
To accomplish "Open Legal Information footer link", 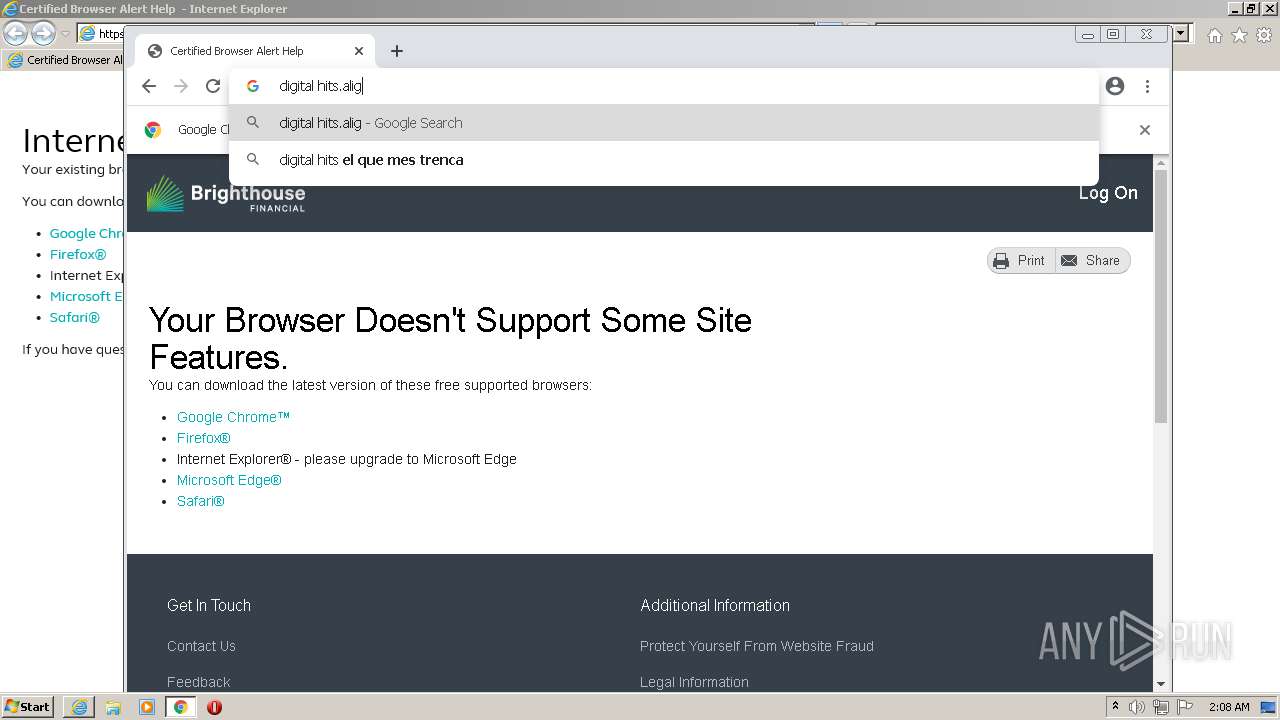I will (694, 682).
